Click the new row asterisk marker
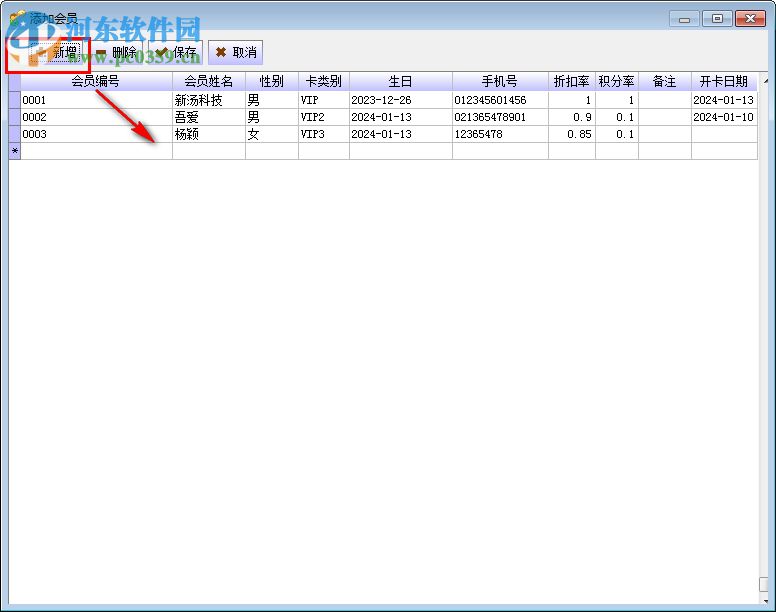The image size is (776, 612). pos(15,151)
